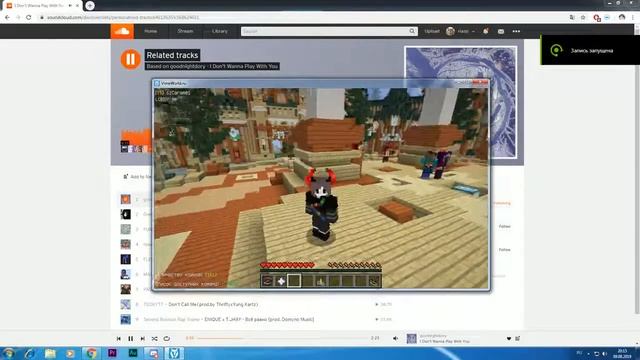
Task: Open the Home tab in SoundCloud
Action: [150, 31]
